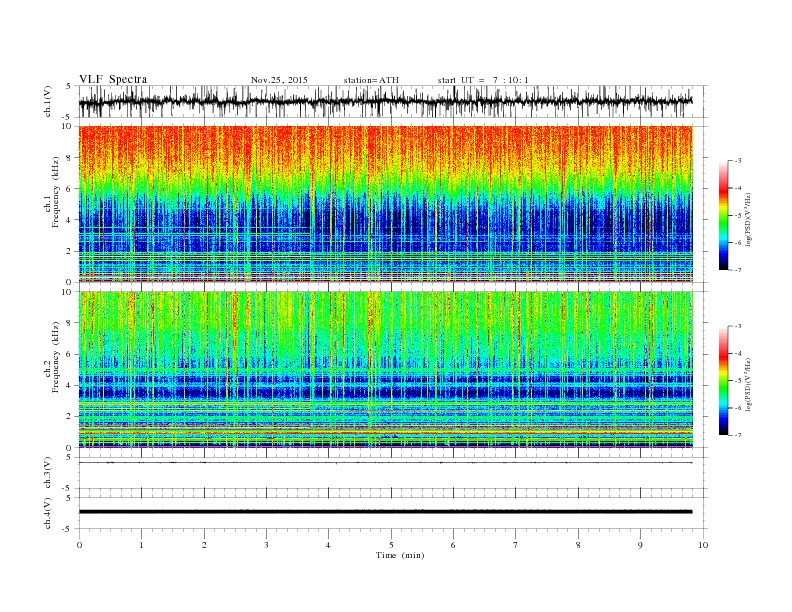The width and height of the screenshot is (792, 612).
Task: Click time axis tick label "6"
Action: [453, 545]
